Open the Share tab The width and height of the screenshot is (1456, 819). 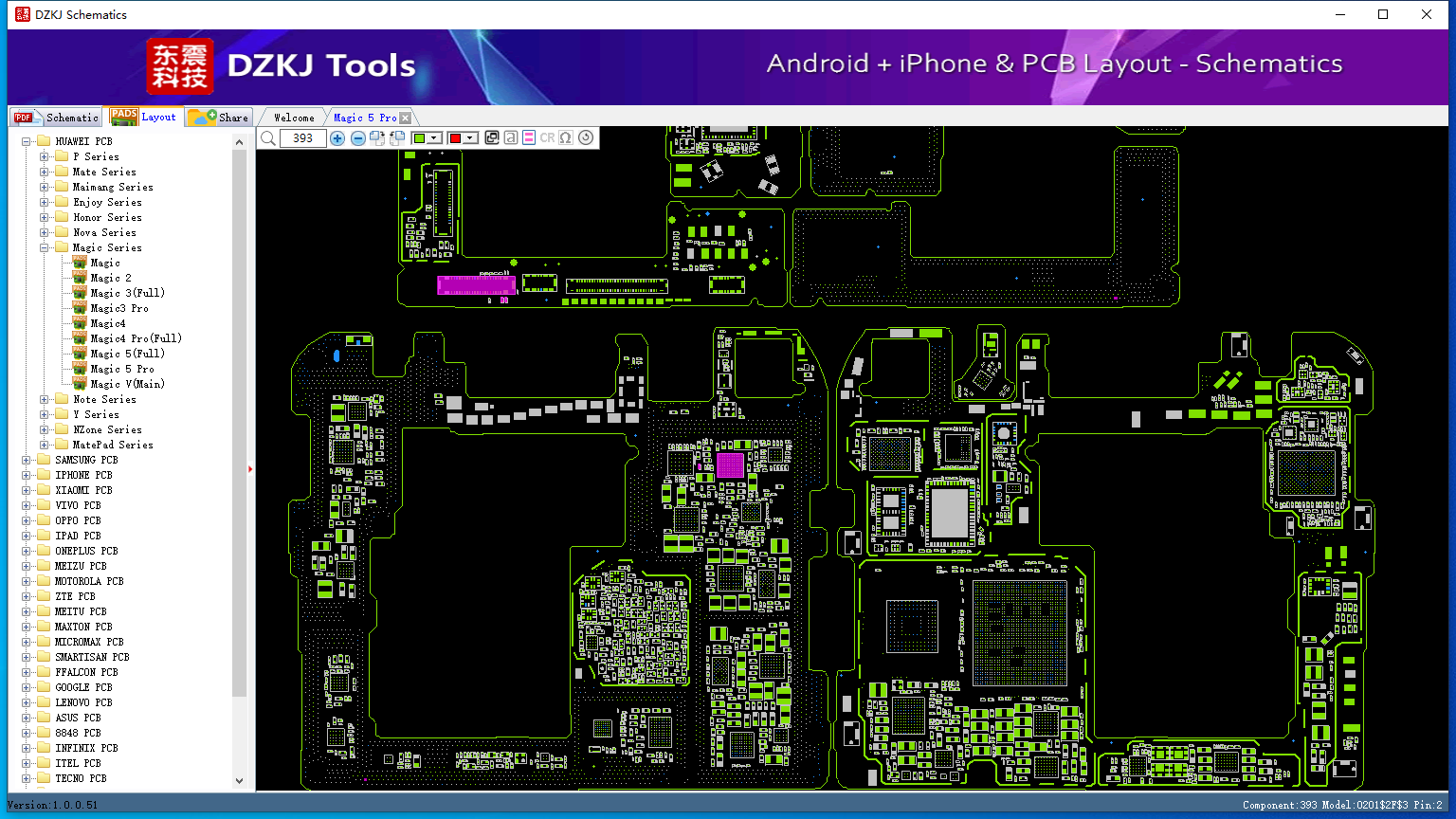click(218, 118)
